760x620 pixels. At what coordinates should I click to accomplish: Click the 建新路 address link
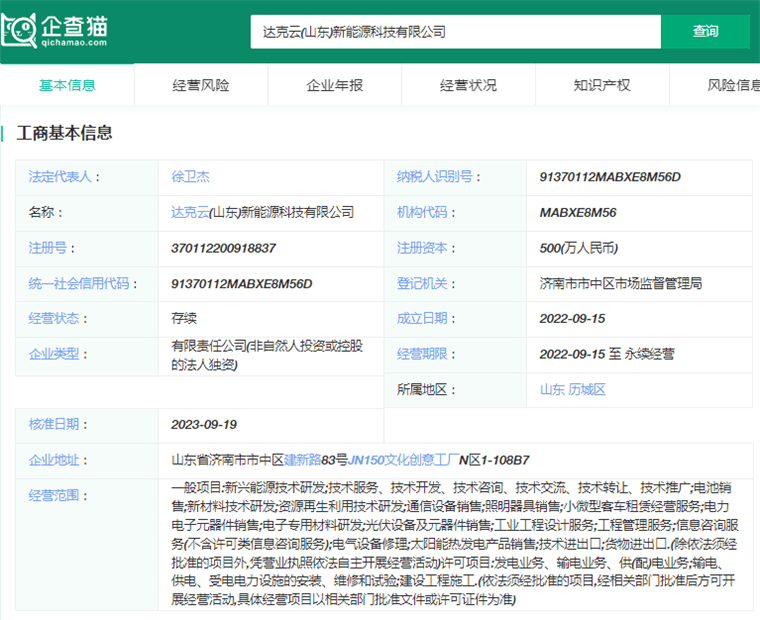303,460
